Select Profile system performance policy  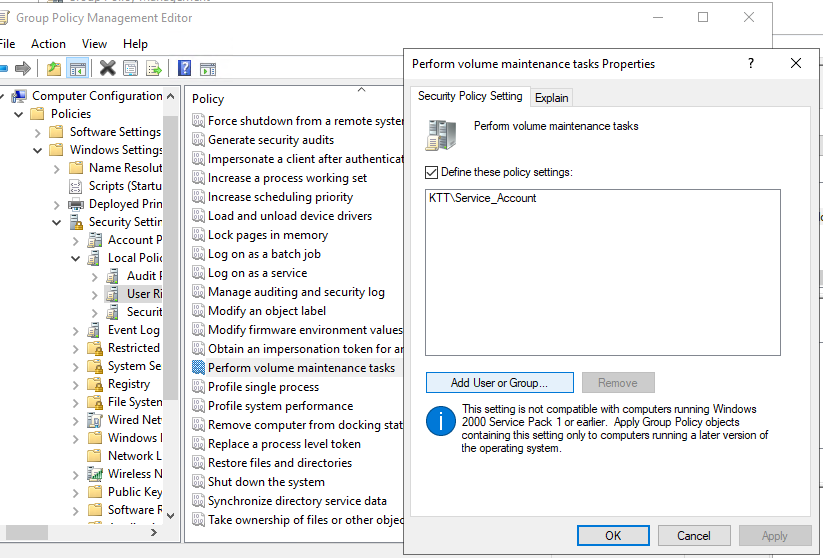tap(280, 406)
